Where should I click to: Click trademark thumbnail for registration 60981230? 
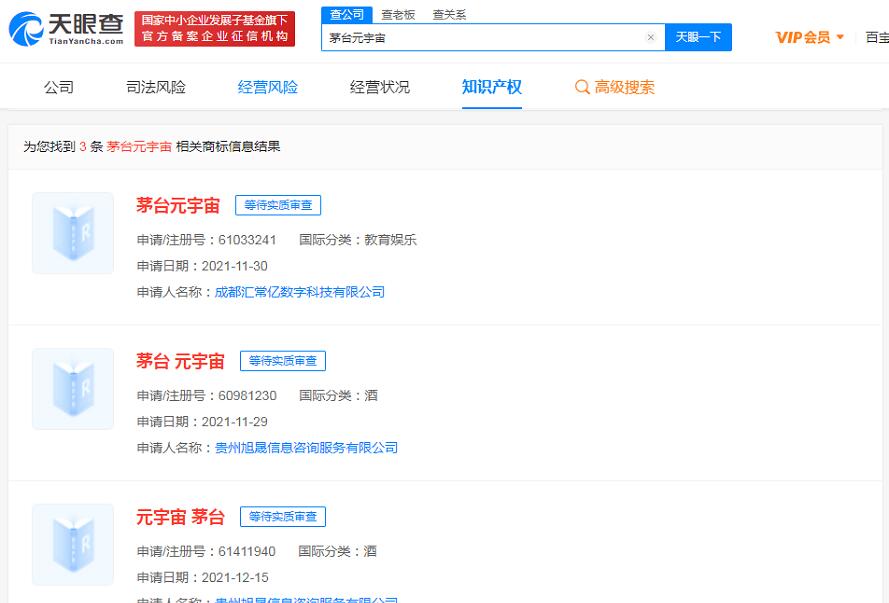tap(73, 389)
